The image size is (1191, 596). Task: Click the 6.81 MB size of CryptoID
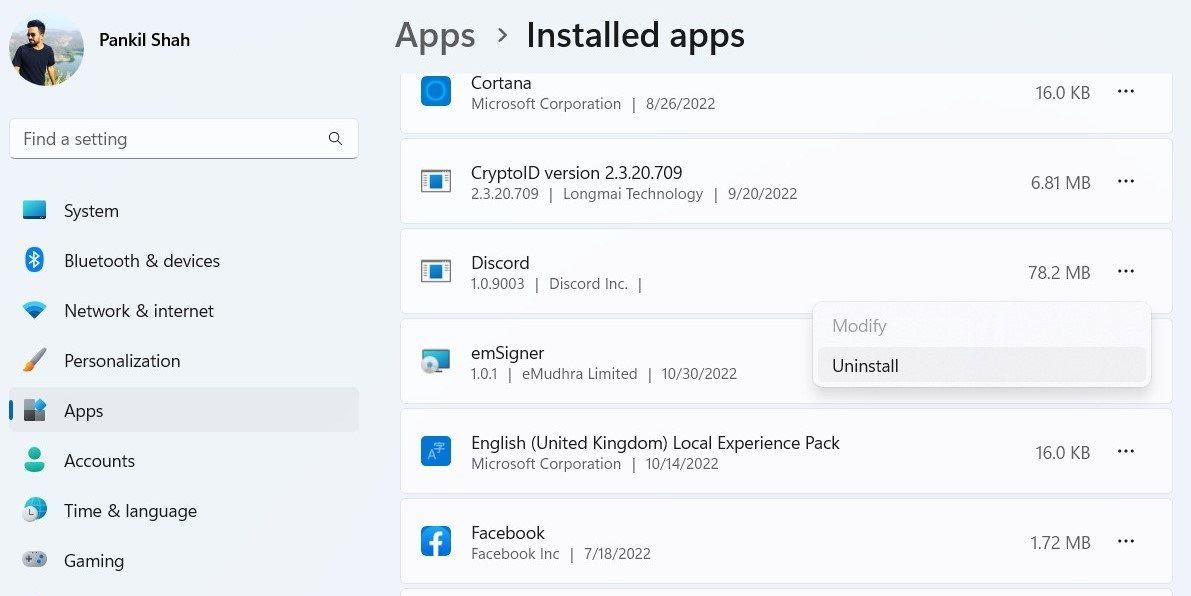coord(1060,182)
